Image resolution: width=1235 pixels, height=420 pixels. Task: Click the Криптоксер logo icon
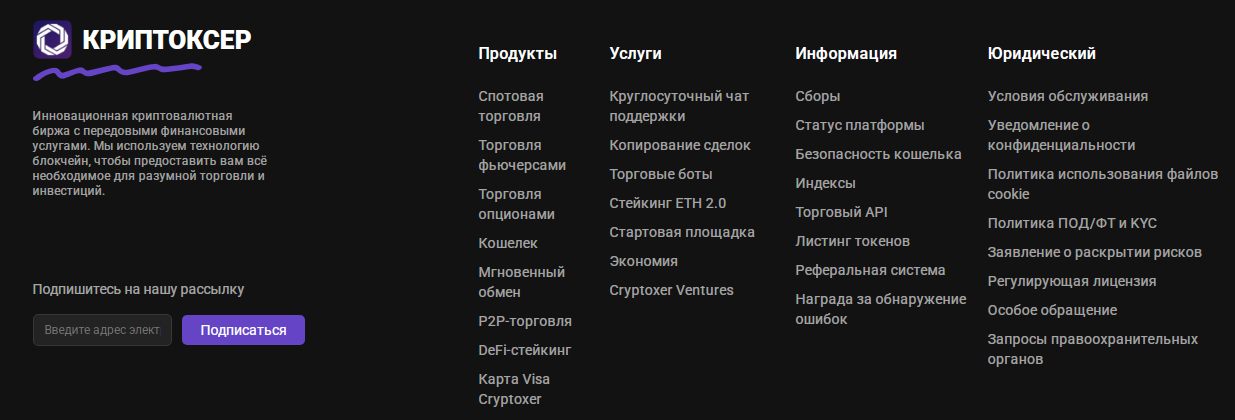(x=52, y=40)
